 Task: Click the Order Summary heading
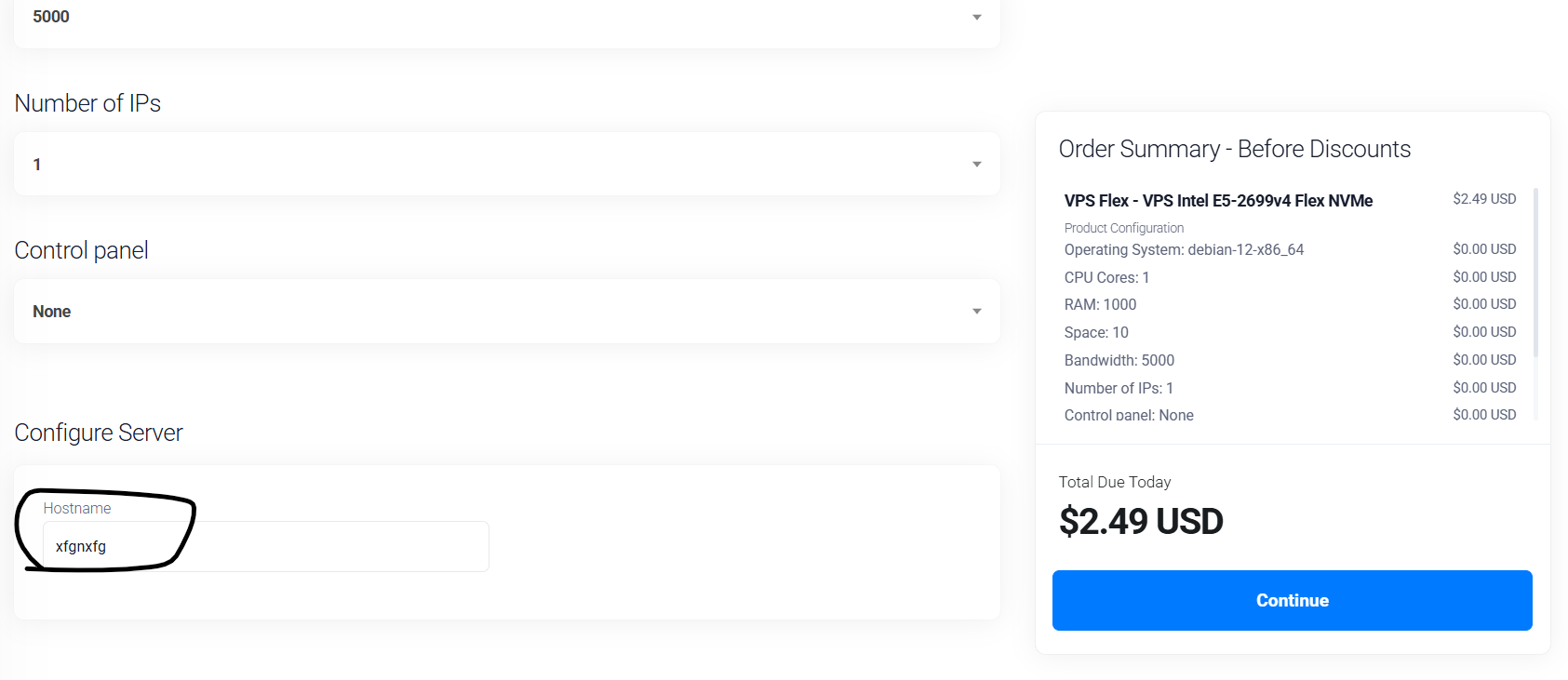coord(1234,150)
